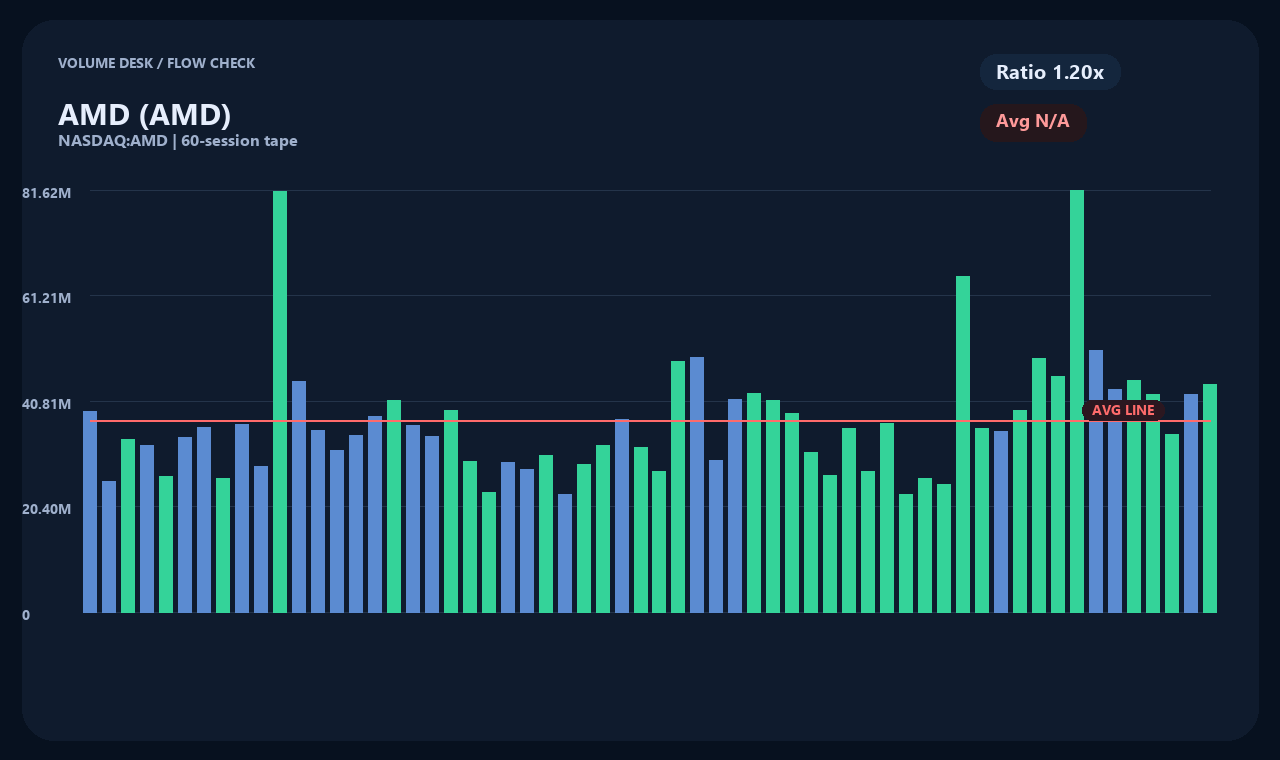The image size is (1280, 760).
Task: Select the AVG LINE label tag
Action: point(1123,410)
